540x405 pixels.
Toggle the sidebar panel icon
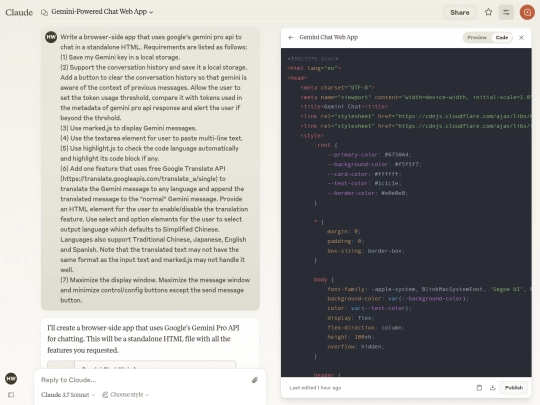pyautogui.click(x=11, y=395)
